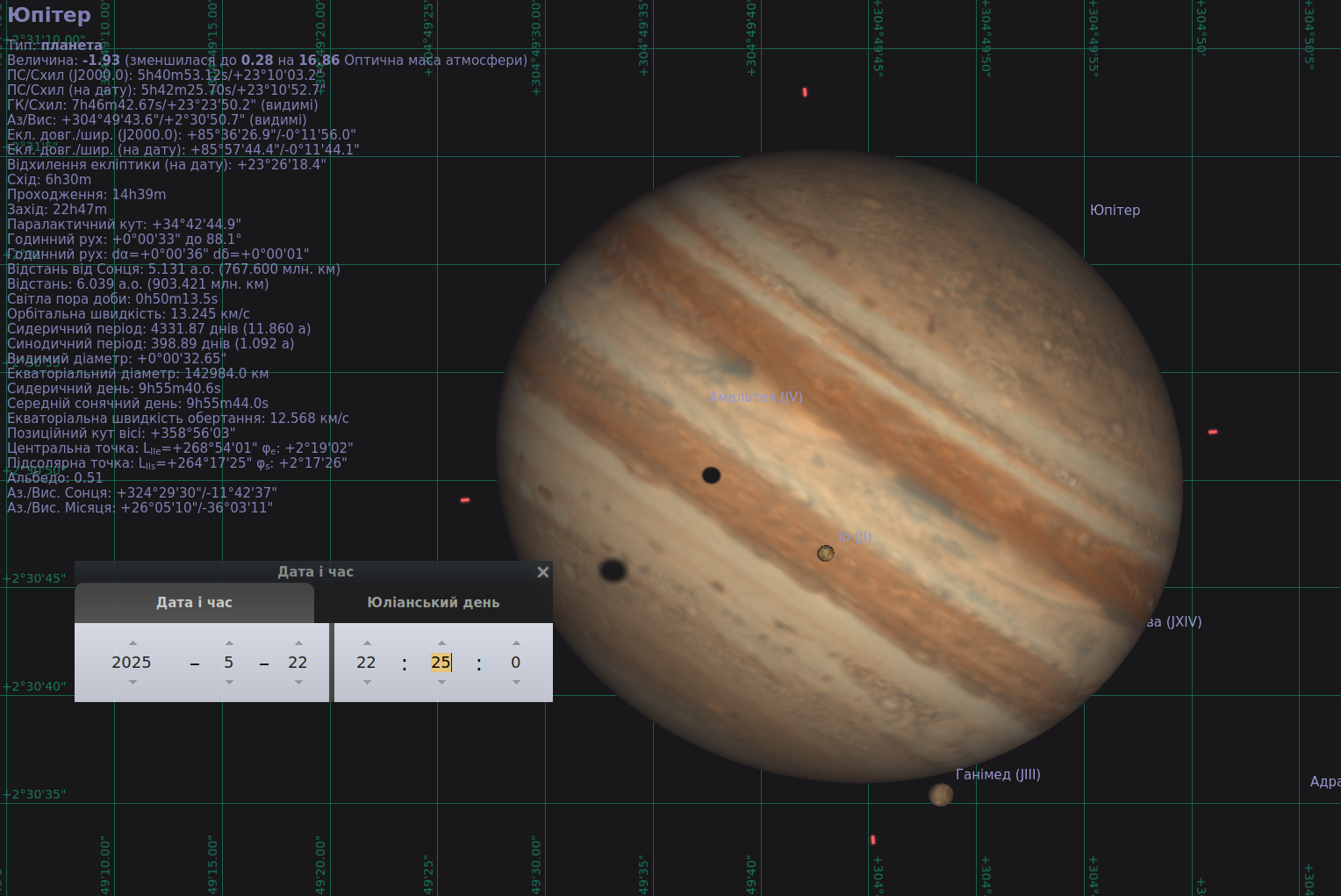
Task: Decrease minutes with the arrow below 25
Action: [x=441, y=682]
